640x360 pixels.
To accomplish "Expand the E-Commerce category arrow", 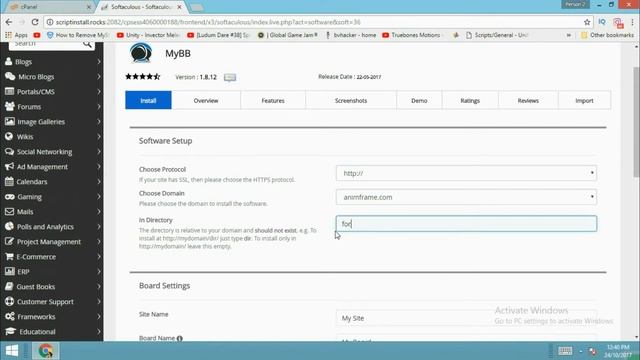I will click(99, 257).
